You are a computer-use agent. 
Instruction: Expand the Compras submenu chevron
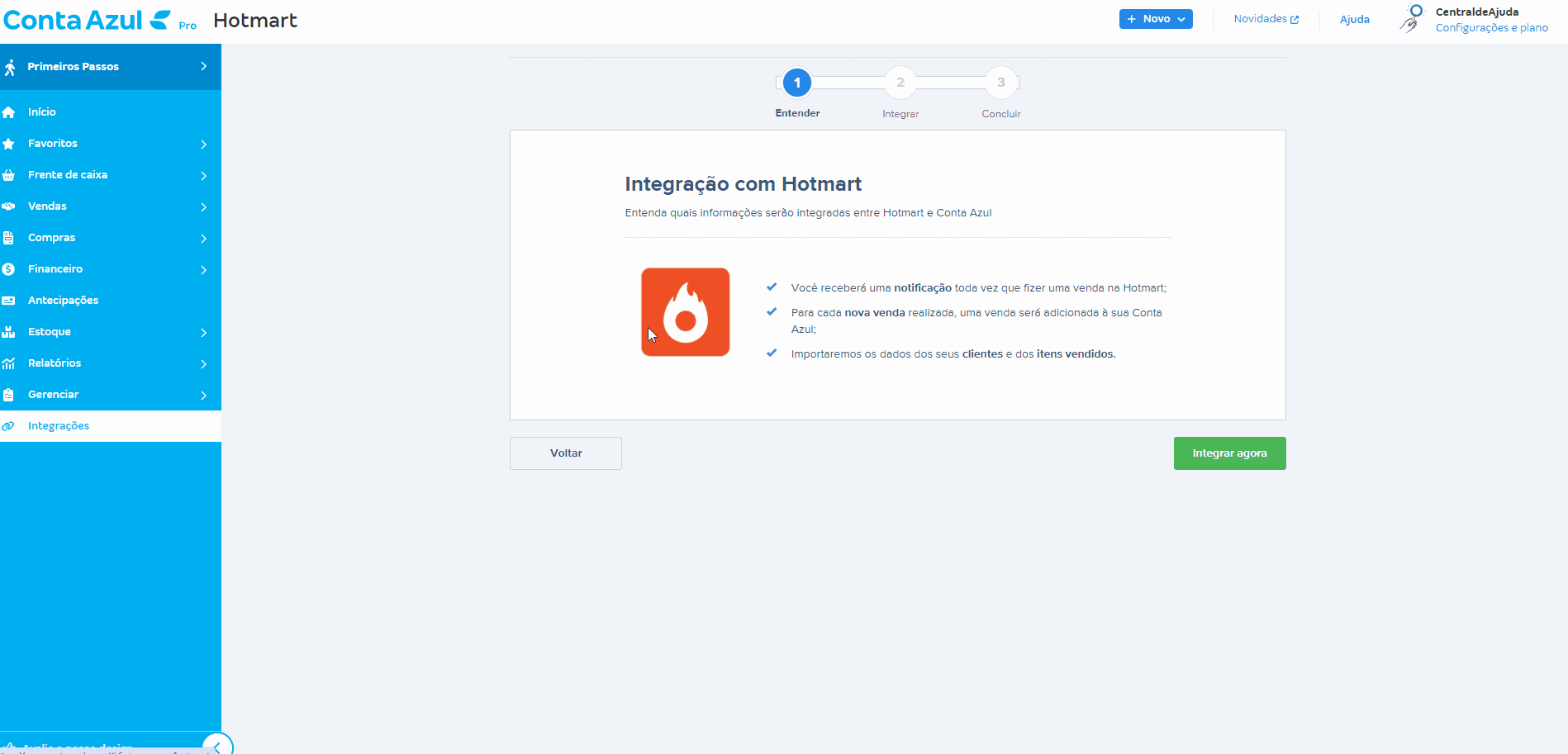point(203,238)
